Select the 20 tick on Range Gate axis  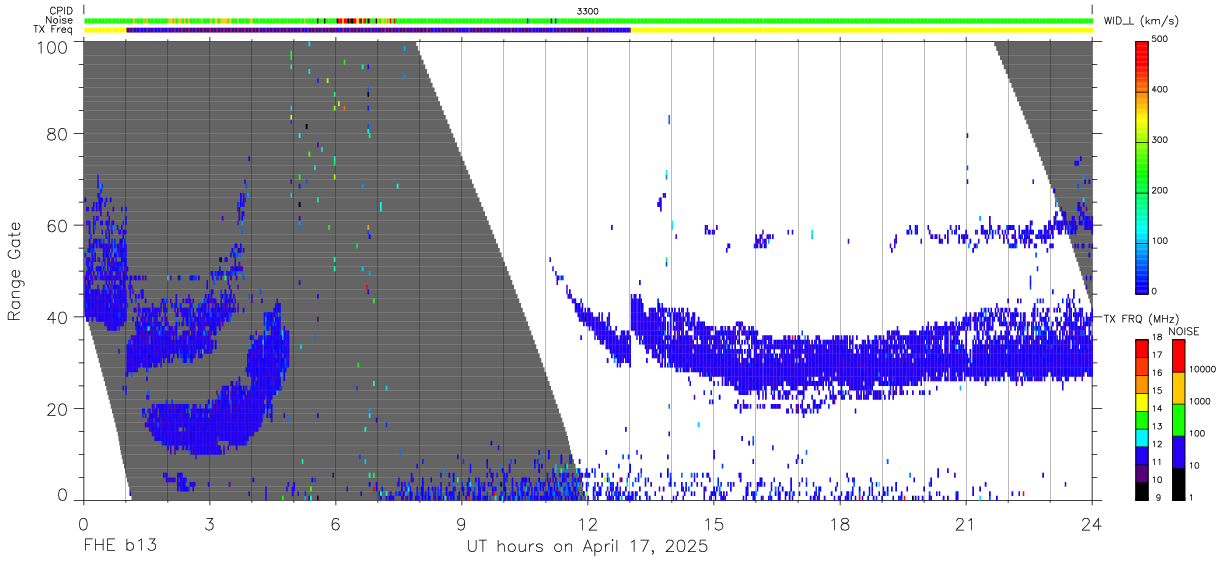[57, 409]
